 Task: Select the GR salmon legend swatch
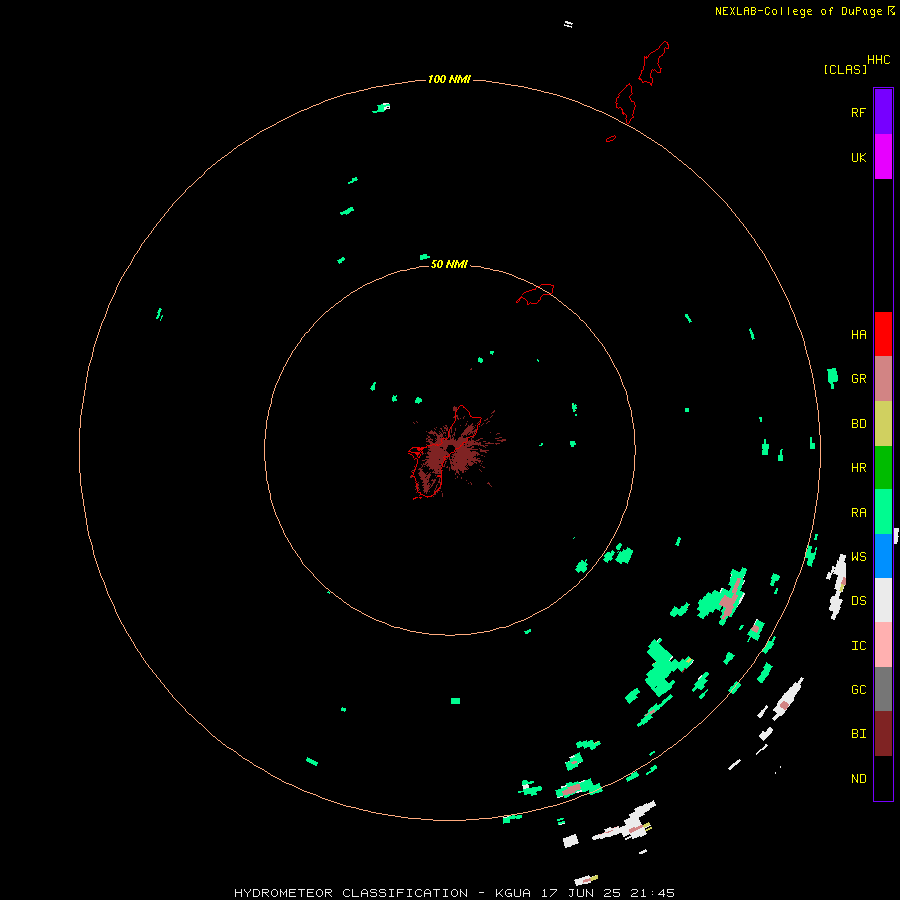(x=883, y=379)
